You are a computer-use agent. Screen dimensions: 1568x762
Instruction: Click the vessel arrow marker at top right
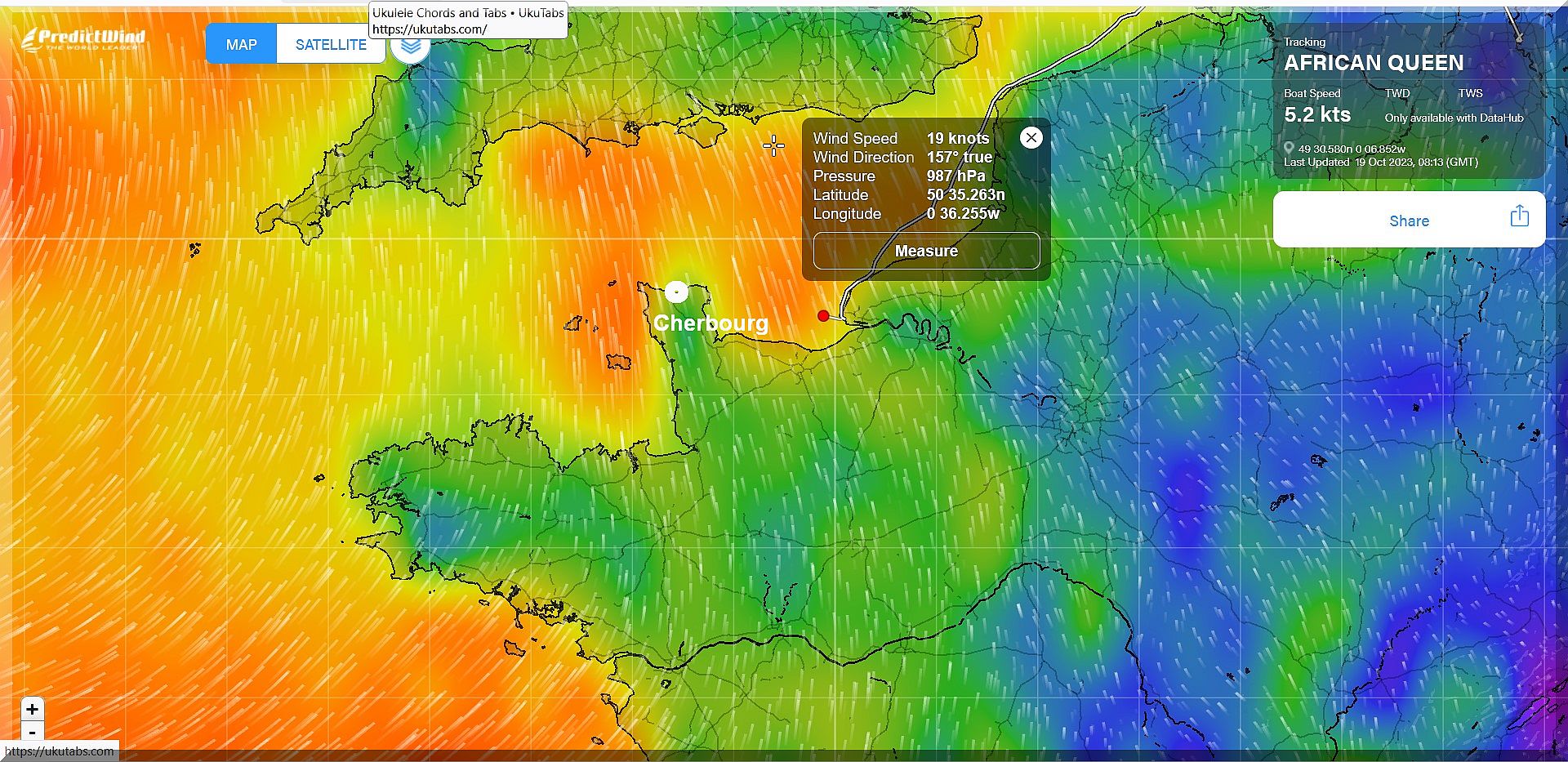pos(1518,37)
